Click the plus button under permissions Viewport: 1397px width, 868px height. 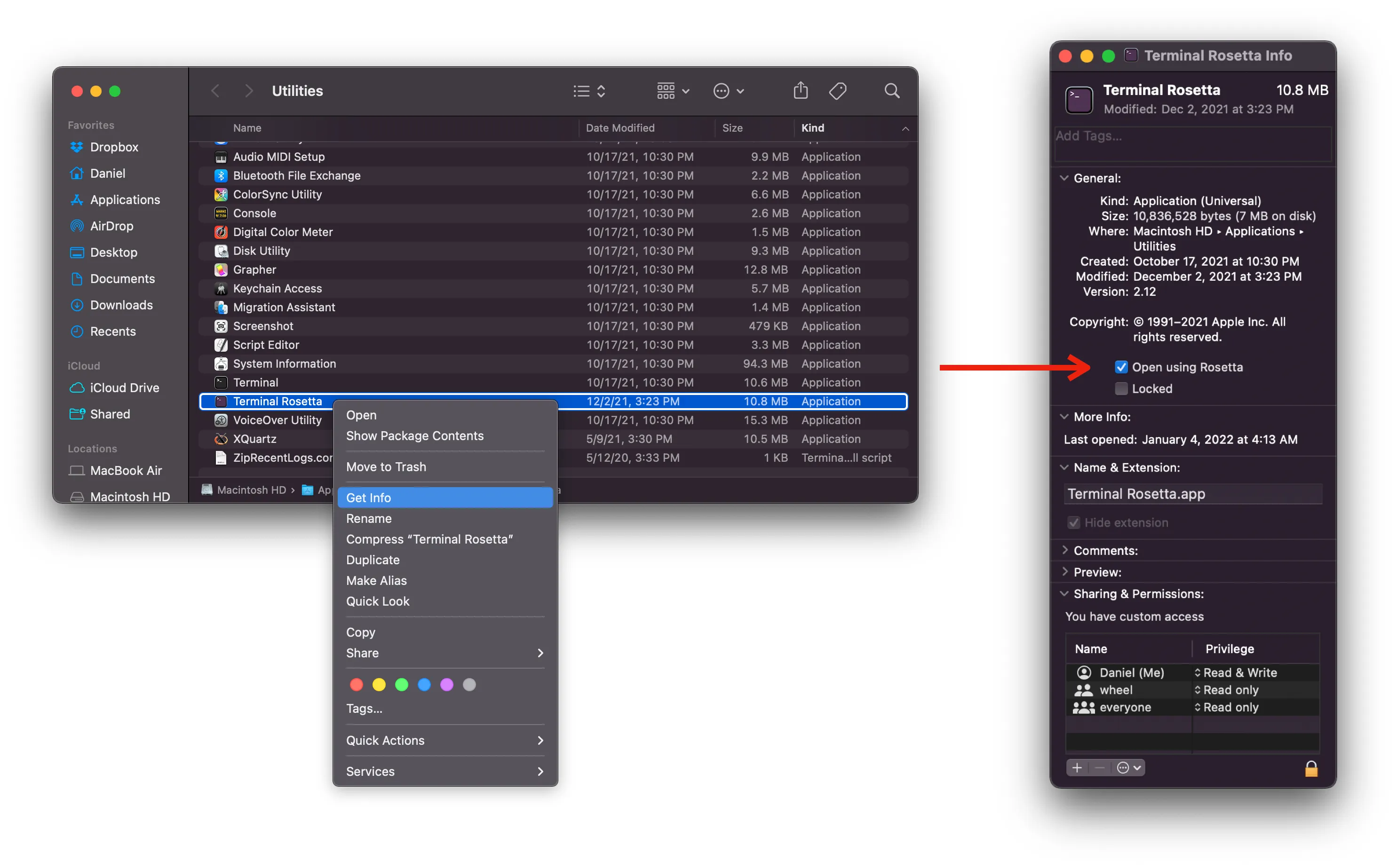tap(1077, 768)
